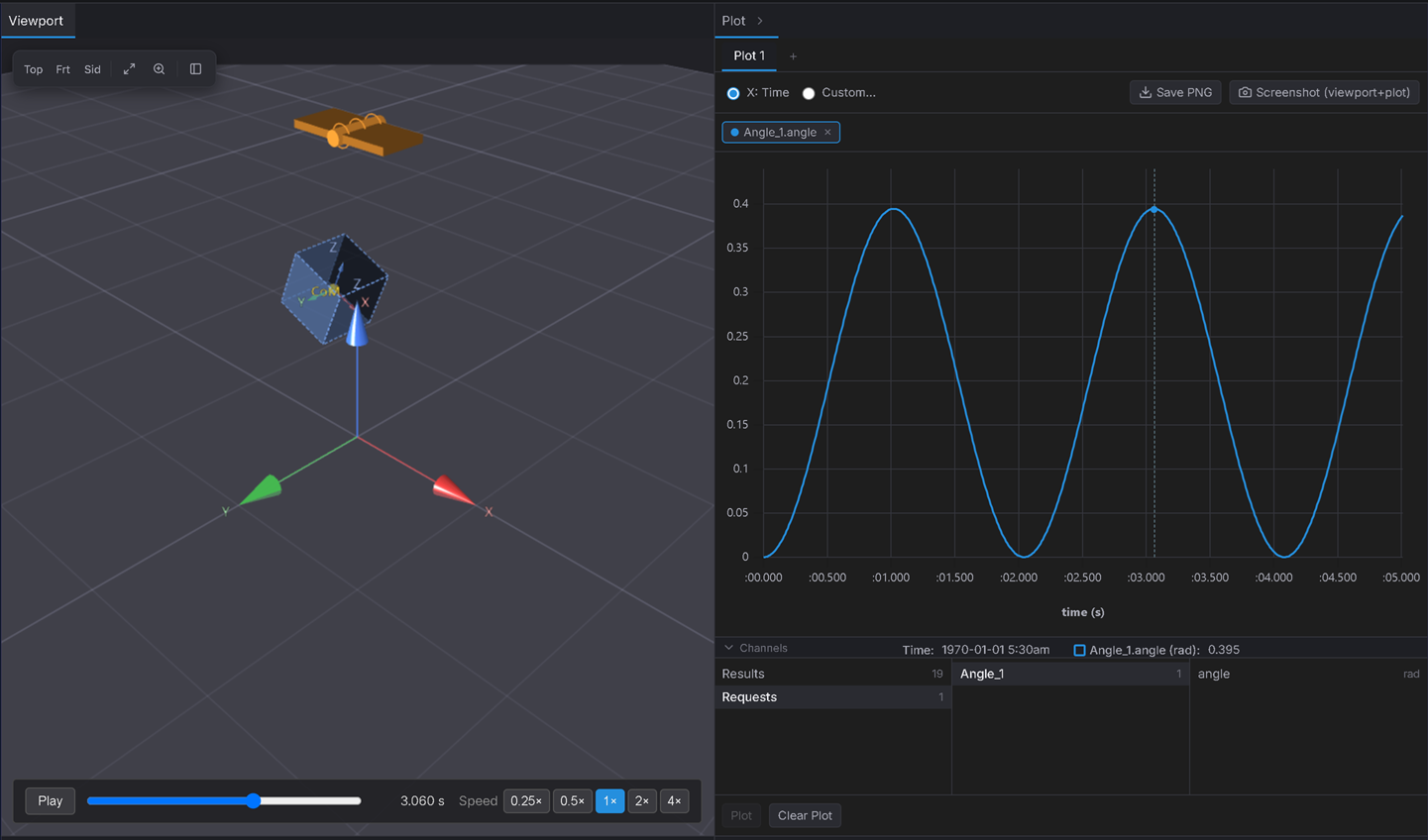Click the playback timeline slider handle
1428x840 pixels.
tap(254, 800)
